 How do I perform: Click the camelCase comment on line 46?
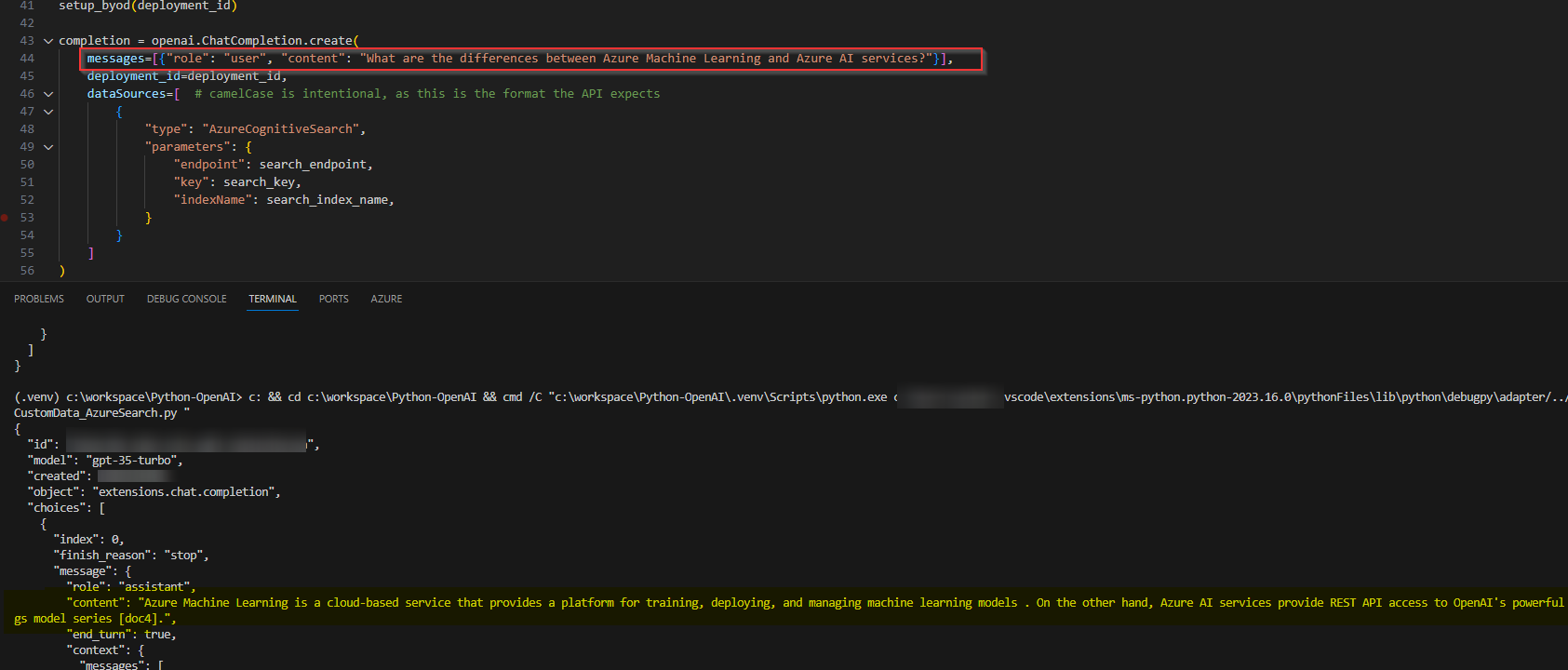[x=427, y=94]
